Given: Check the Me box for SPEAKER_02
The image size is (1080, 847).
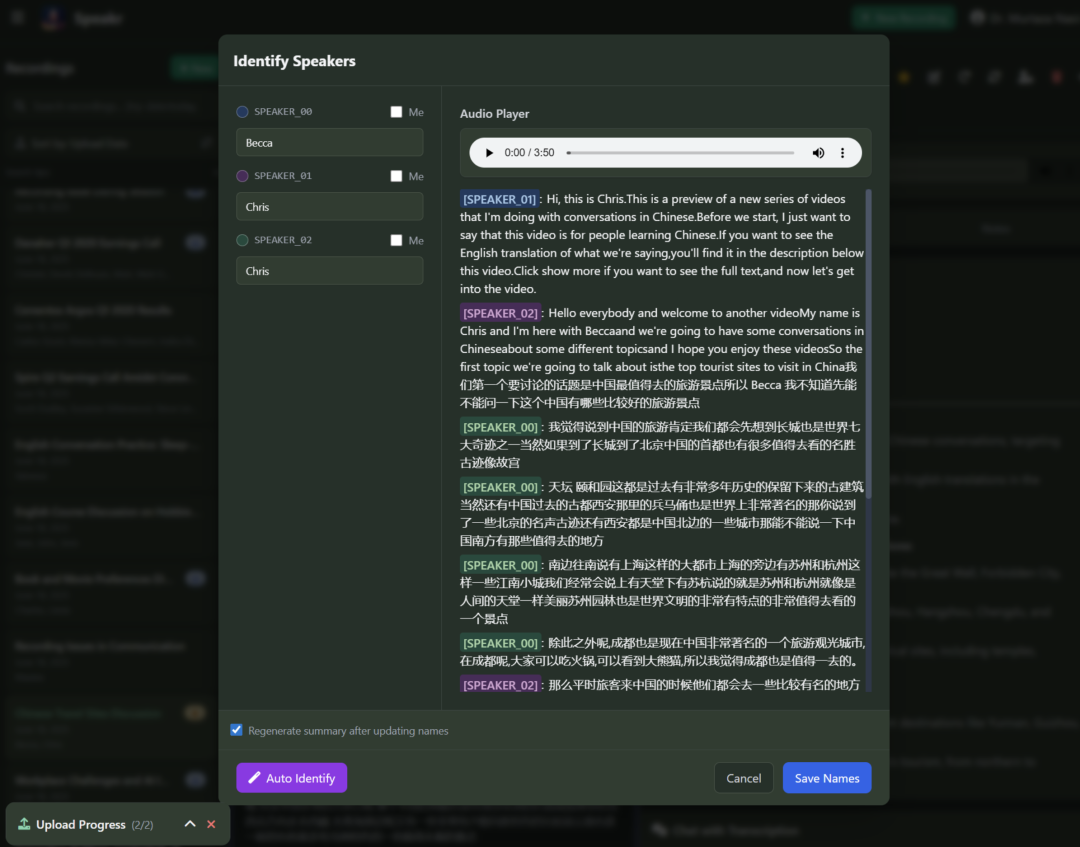Looking at the screenshot, I should click(x=396, y=240).
